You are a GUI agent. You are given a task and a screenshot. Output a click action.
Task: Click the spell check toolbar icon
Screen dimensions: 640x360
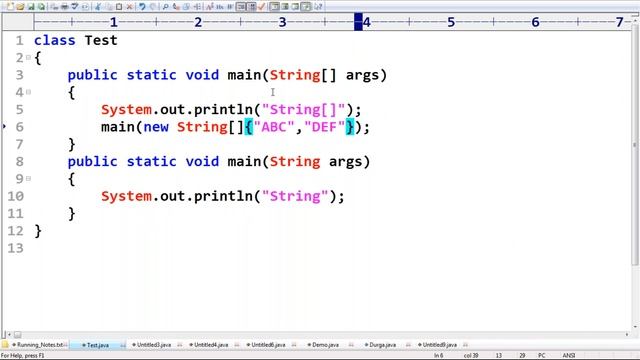(74, 7)
